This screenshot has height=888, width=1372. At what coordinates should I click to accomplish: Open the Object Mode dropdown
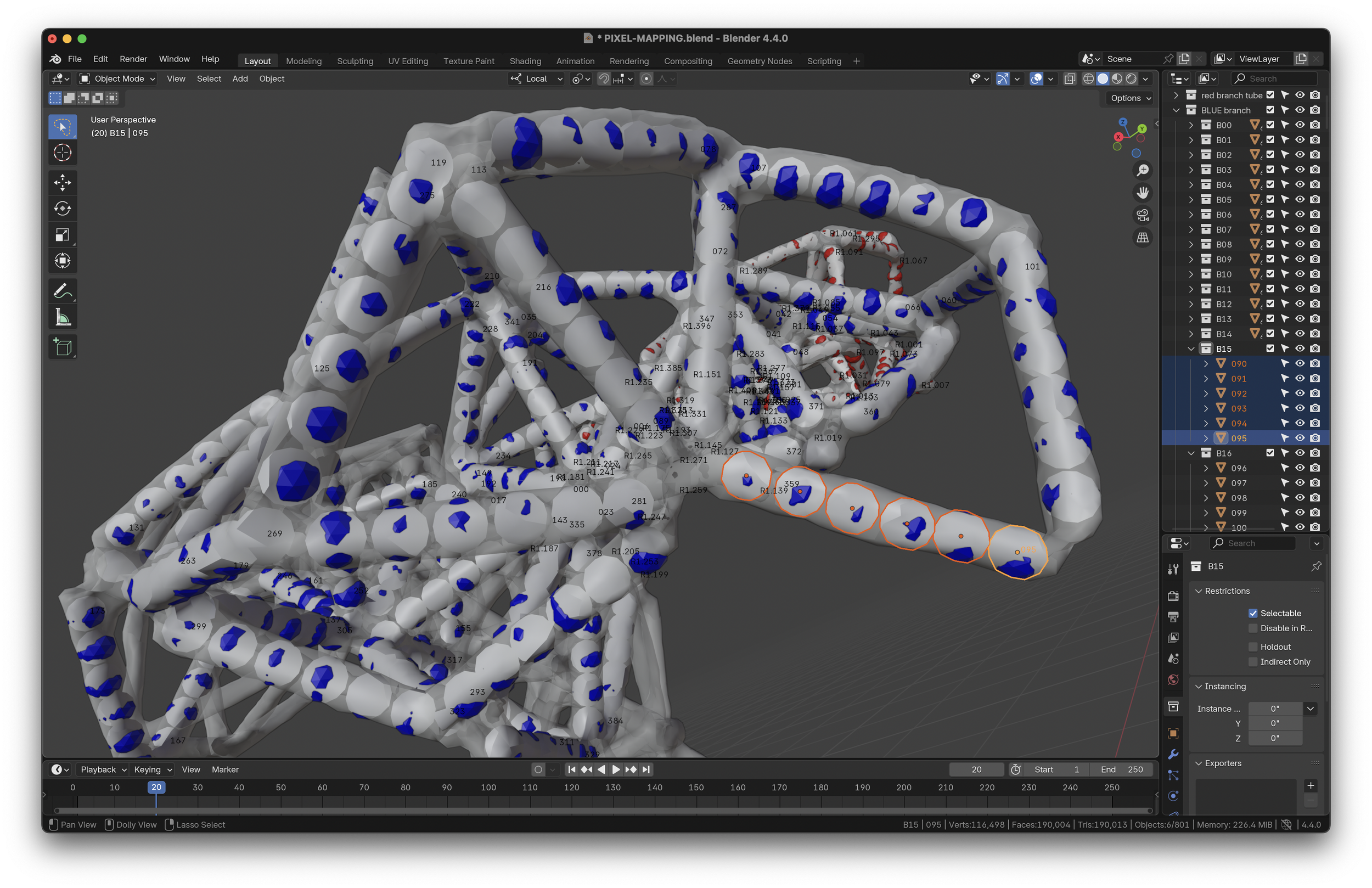pyautogui.click(x=118, y=78)
